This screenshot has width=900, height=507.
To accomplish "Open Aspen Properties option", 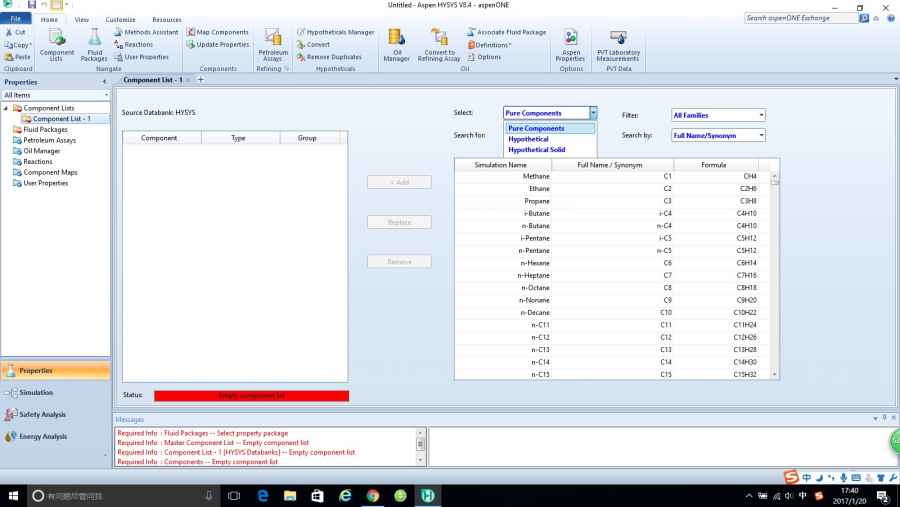I will tap(570, 45).
